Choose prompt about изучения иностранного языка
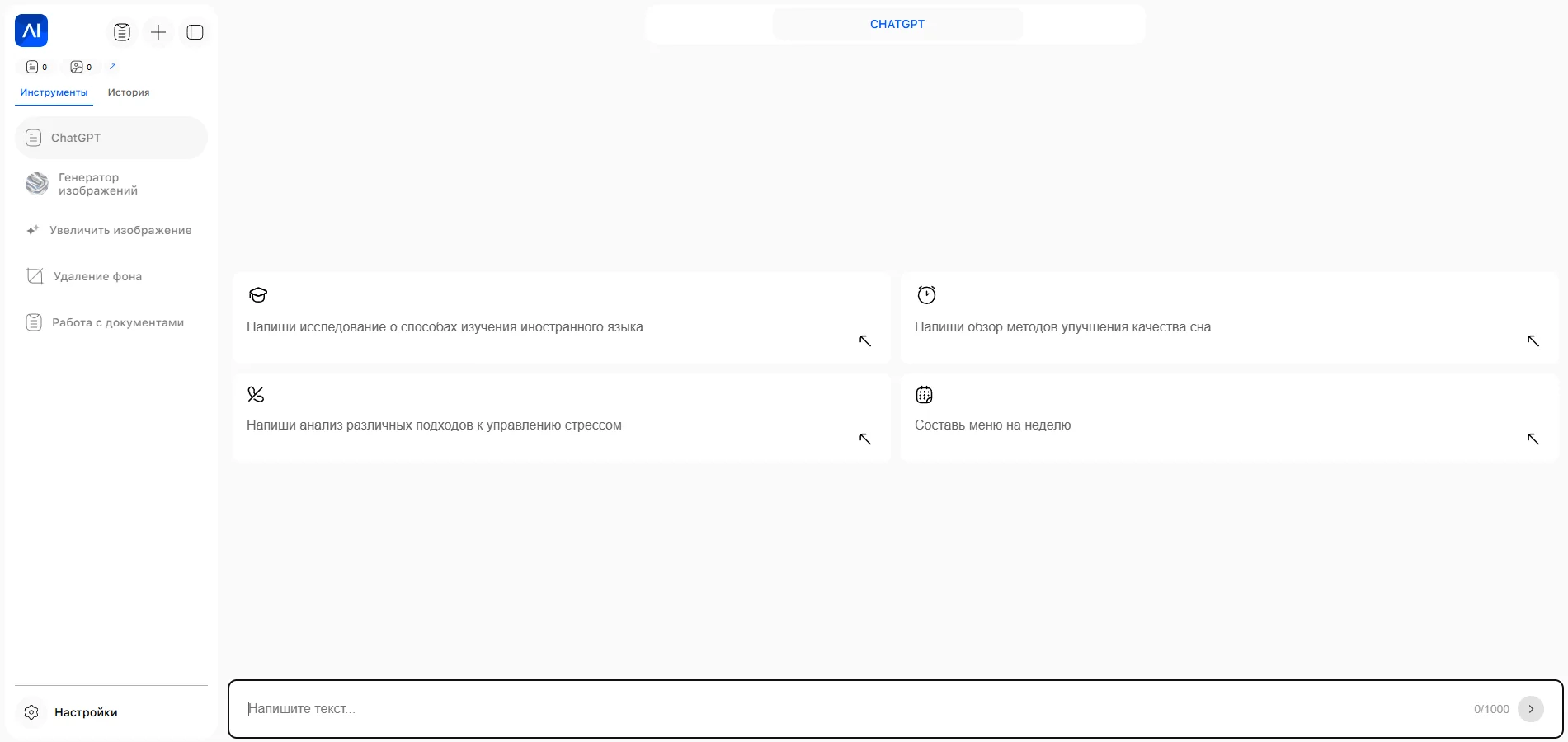This screenshot has width=1568, height=742. click(x=562, y=317)
